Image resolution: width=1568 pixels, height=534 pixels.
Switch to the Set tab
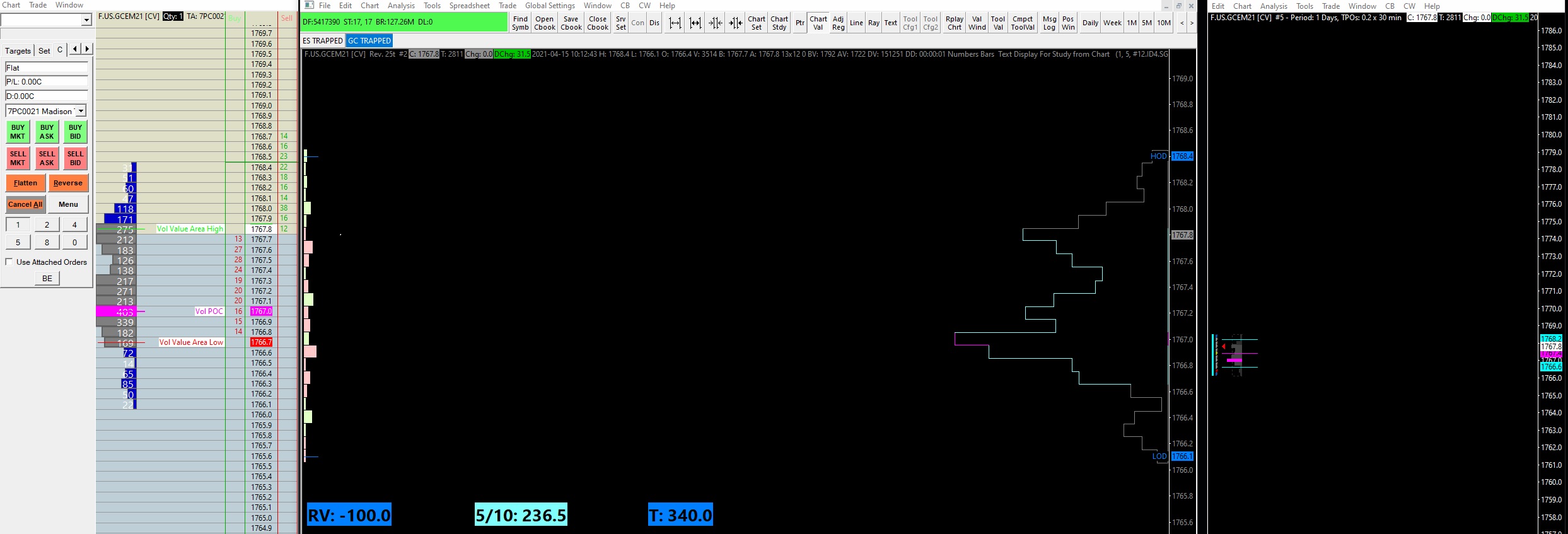44,50
